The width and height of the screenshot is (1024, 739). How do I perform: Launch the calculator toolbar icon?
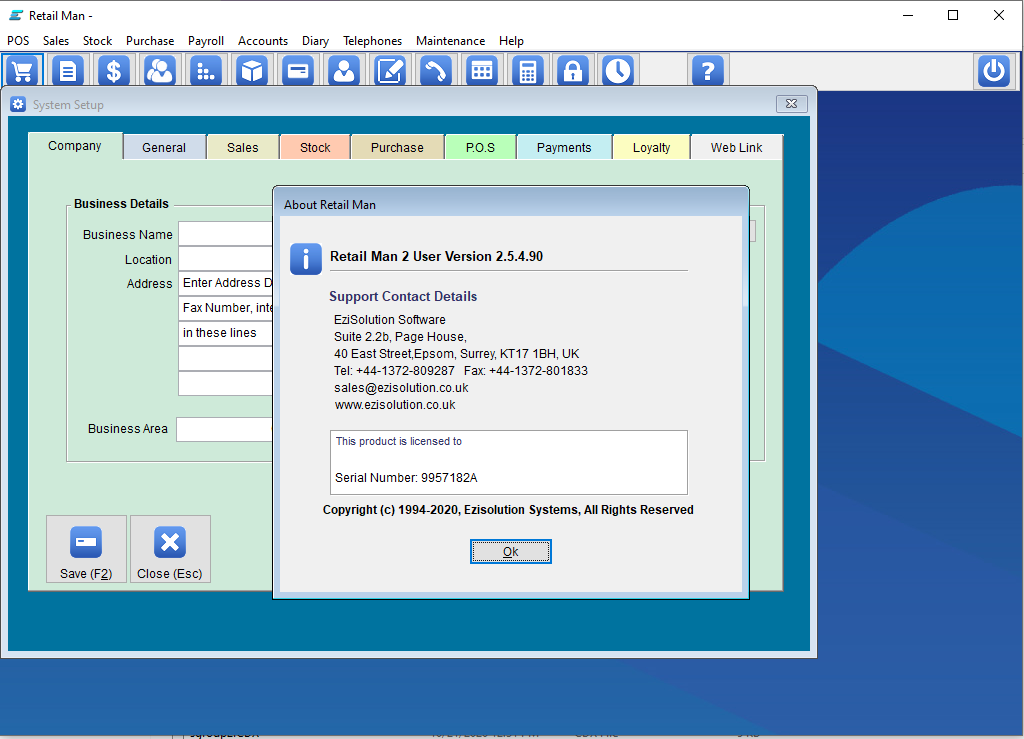pyautogui.click(x=528, y=71)
